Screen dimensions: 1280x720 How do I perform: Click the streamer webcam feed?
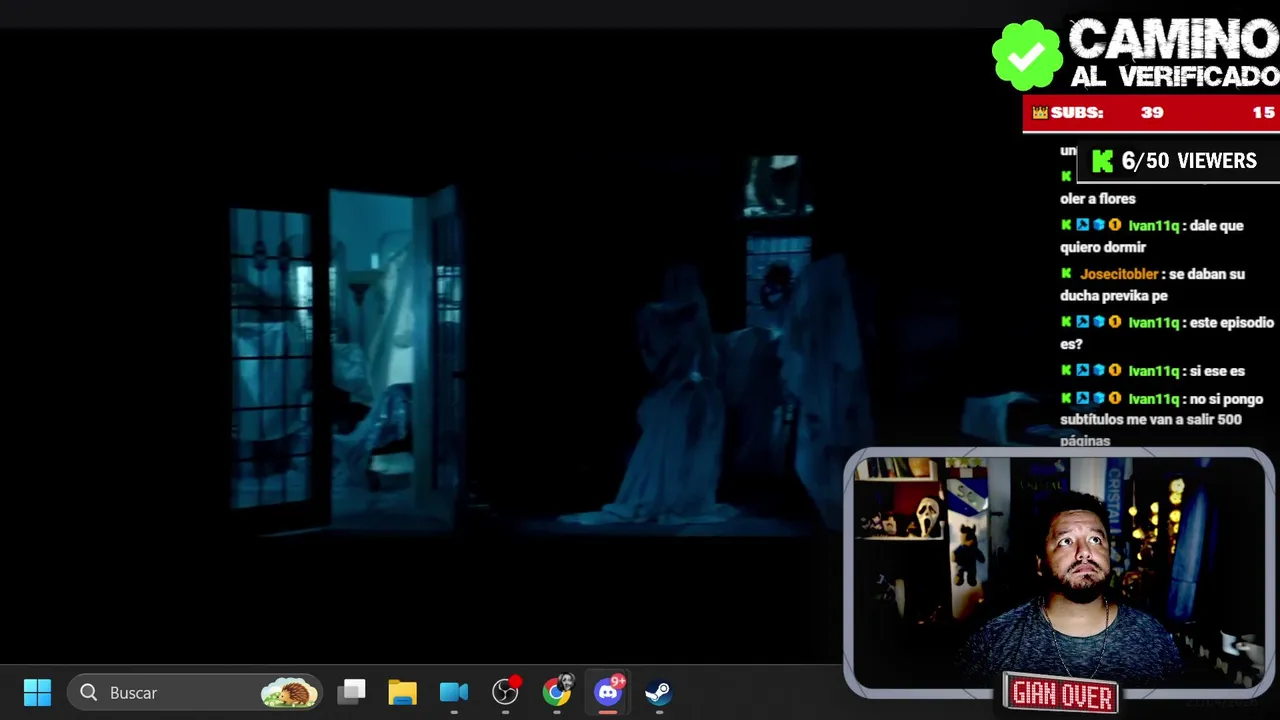1059,572
